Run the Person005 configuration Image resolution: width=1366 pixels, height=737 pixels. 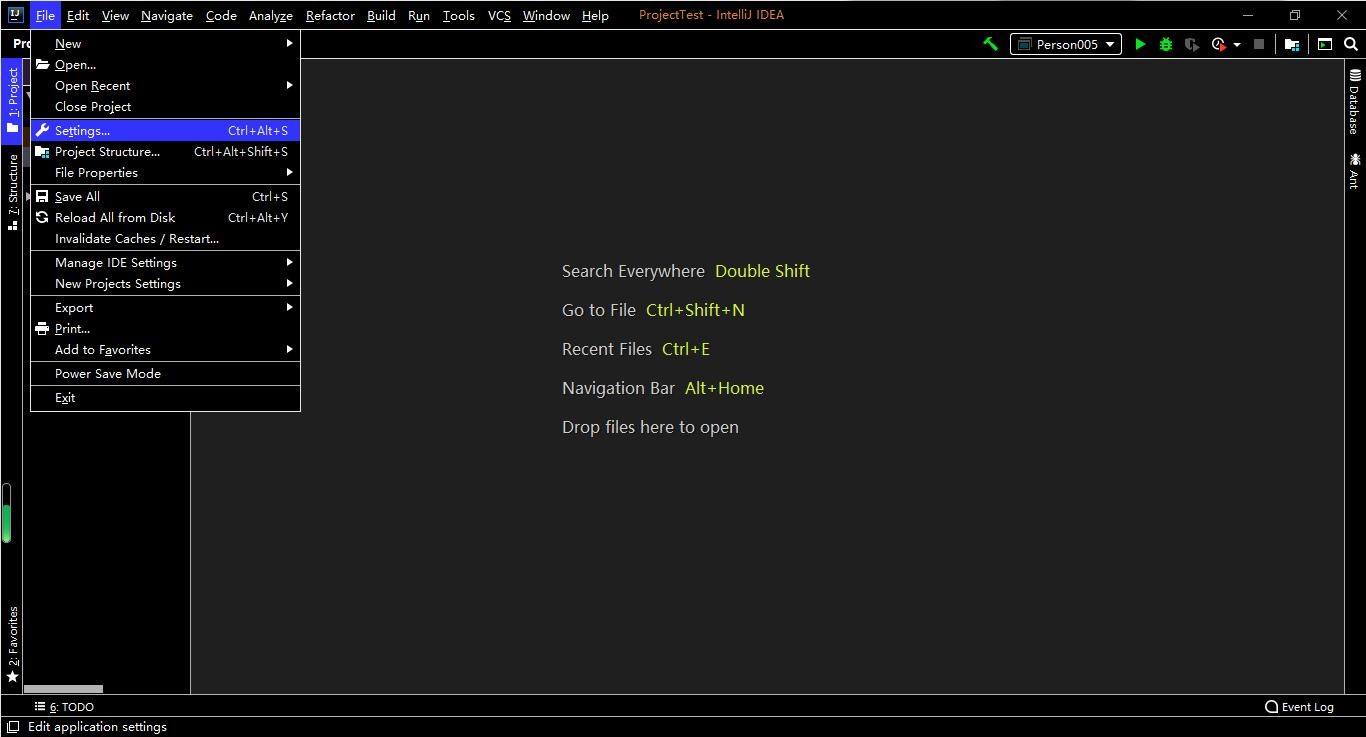1139,44
